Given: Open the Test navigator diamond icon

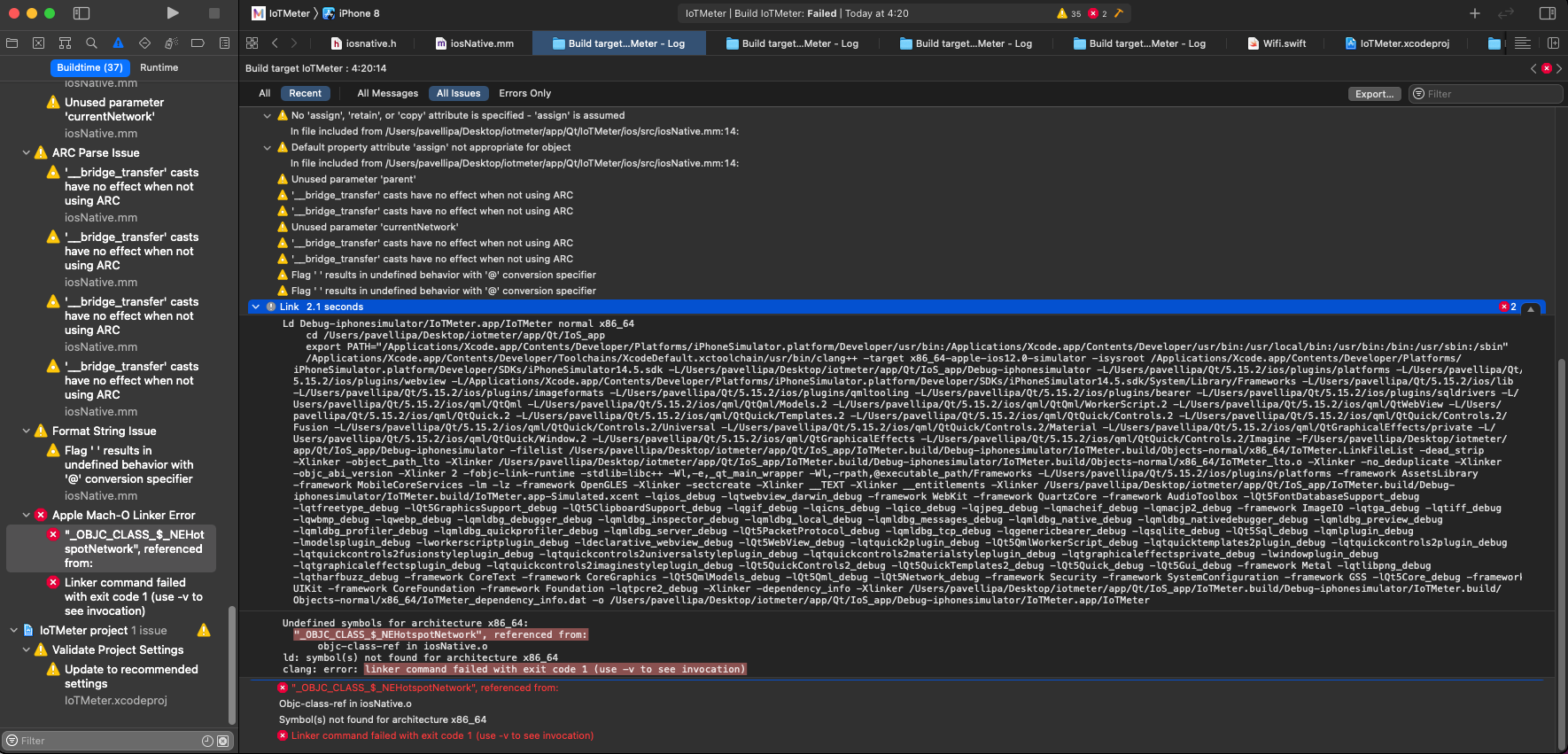Looking at the screenshot, I should coord(144,43).
